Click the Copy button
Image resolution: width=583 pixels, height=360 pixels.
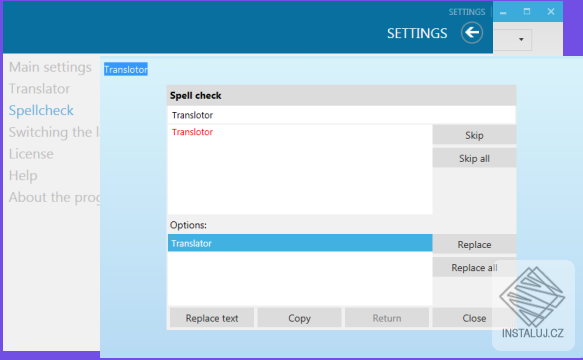[x=299, y=318]
